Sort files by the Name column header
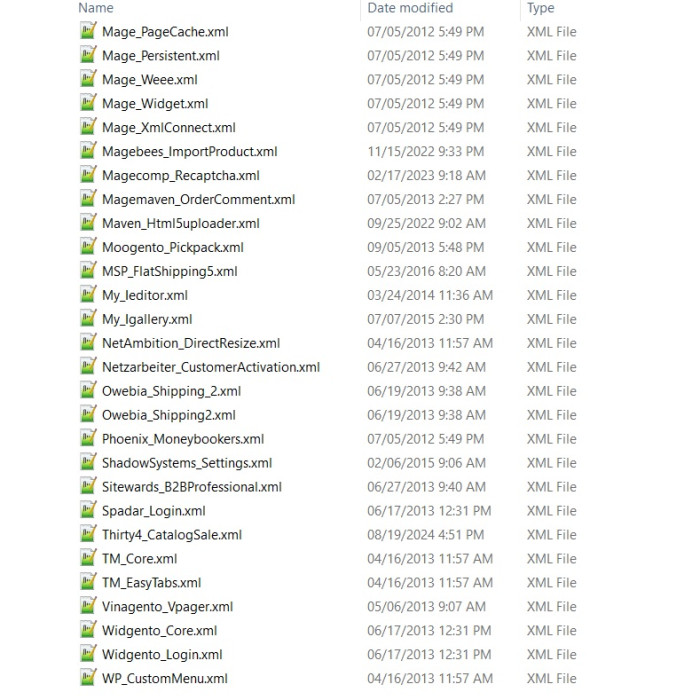Viewport: 700px width, 700px height. 96,8
